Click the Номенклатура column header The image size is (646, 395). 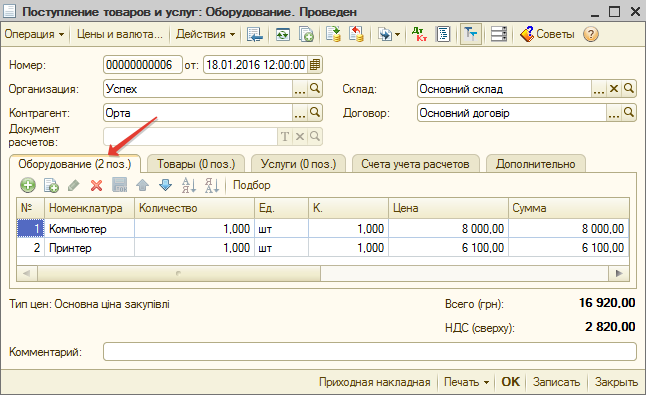tap(89, 208)
